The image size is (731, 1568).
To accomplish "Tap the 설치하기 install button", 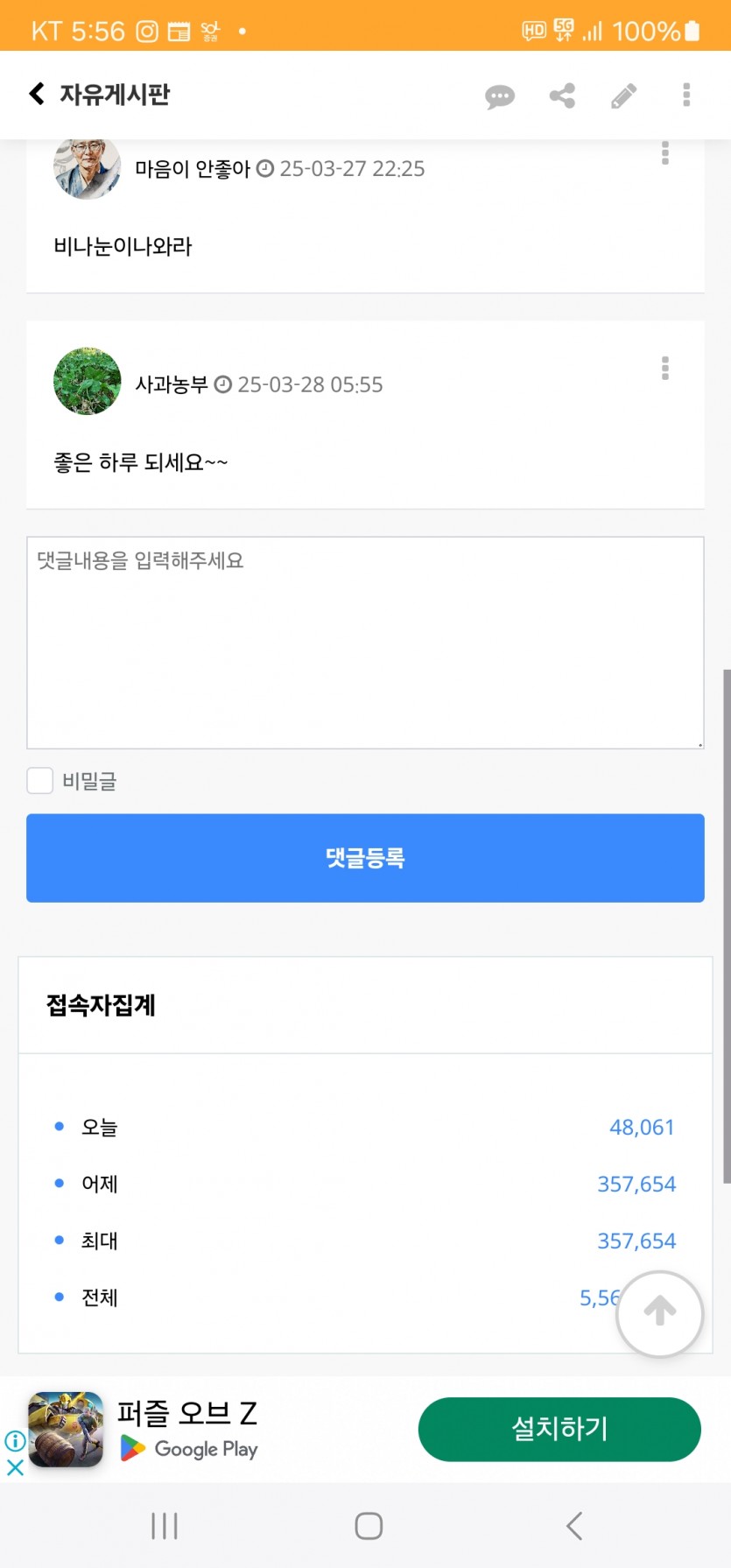I will pyautogui.click(x=559, y=1429).
